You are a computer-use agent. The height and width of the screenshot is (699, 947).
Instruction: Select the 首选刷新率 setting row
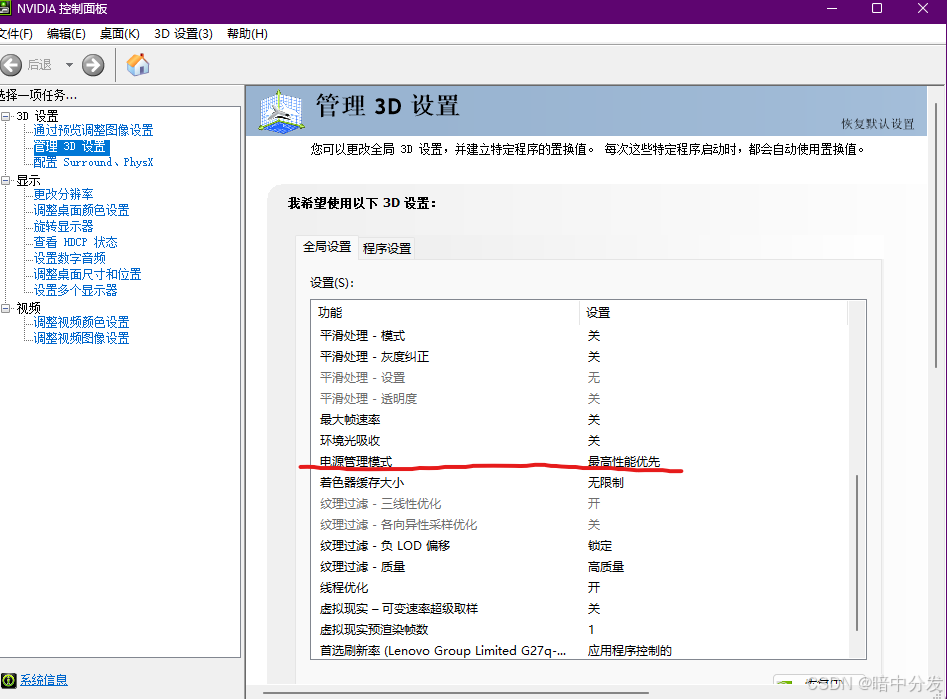tap(580, 651)
